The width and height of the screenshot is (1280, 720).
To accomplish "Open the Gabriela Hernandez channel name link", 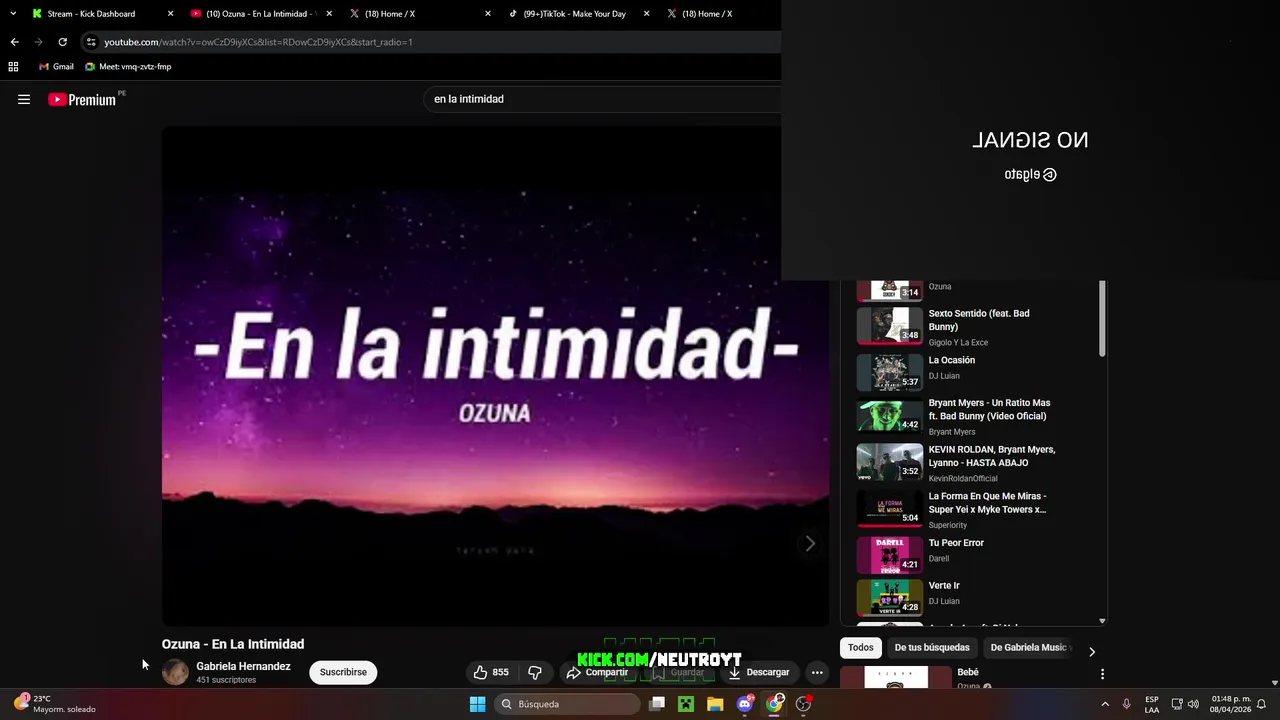I will [x=243, y=666].
